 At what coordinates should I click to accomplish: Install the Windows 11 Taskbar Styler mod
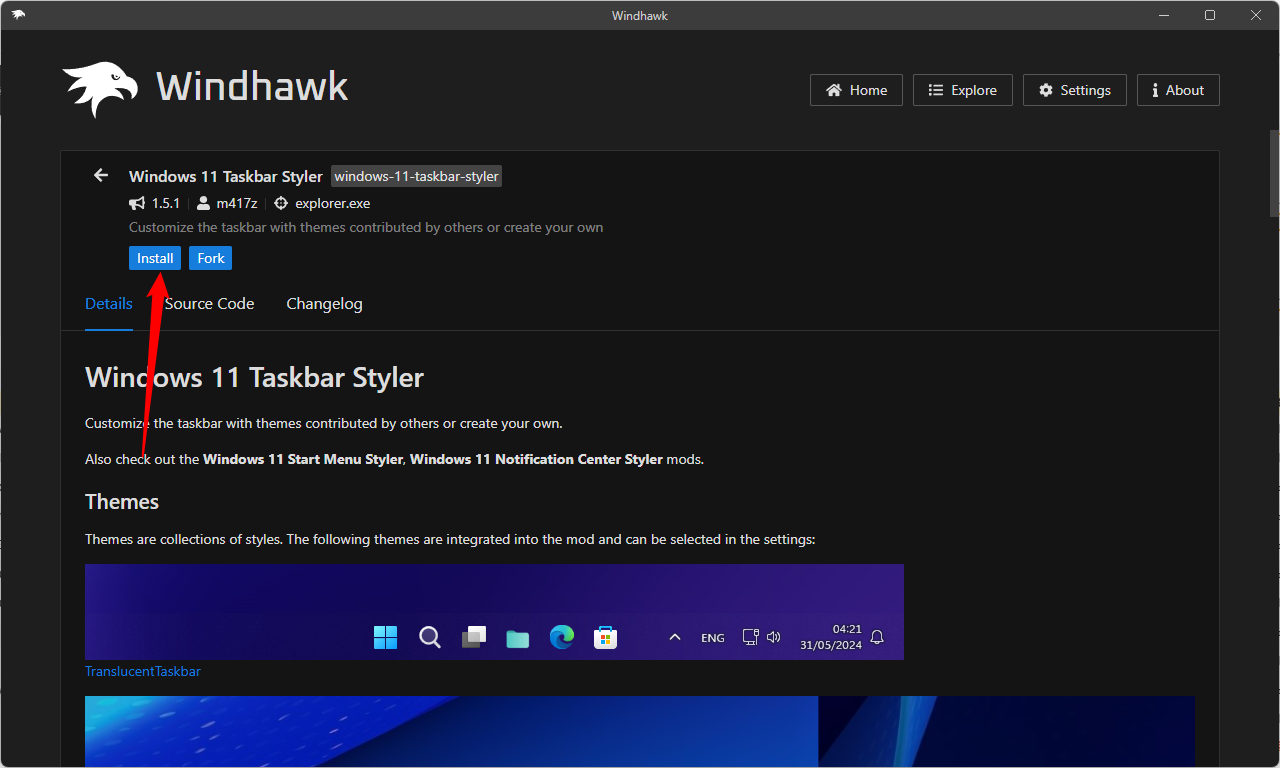point(154,257)
